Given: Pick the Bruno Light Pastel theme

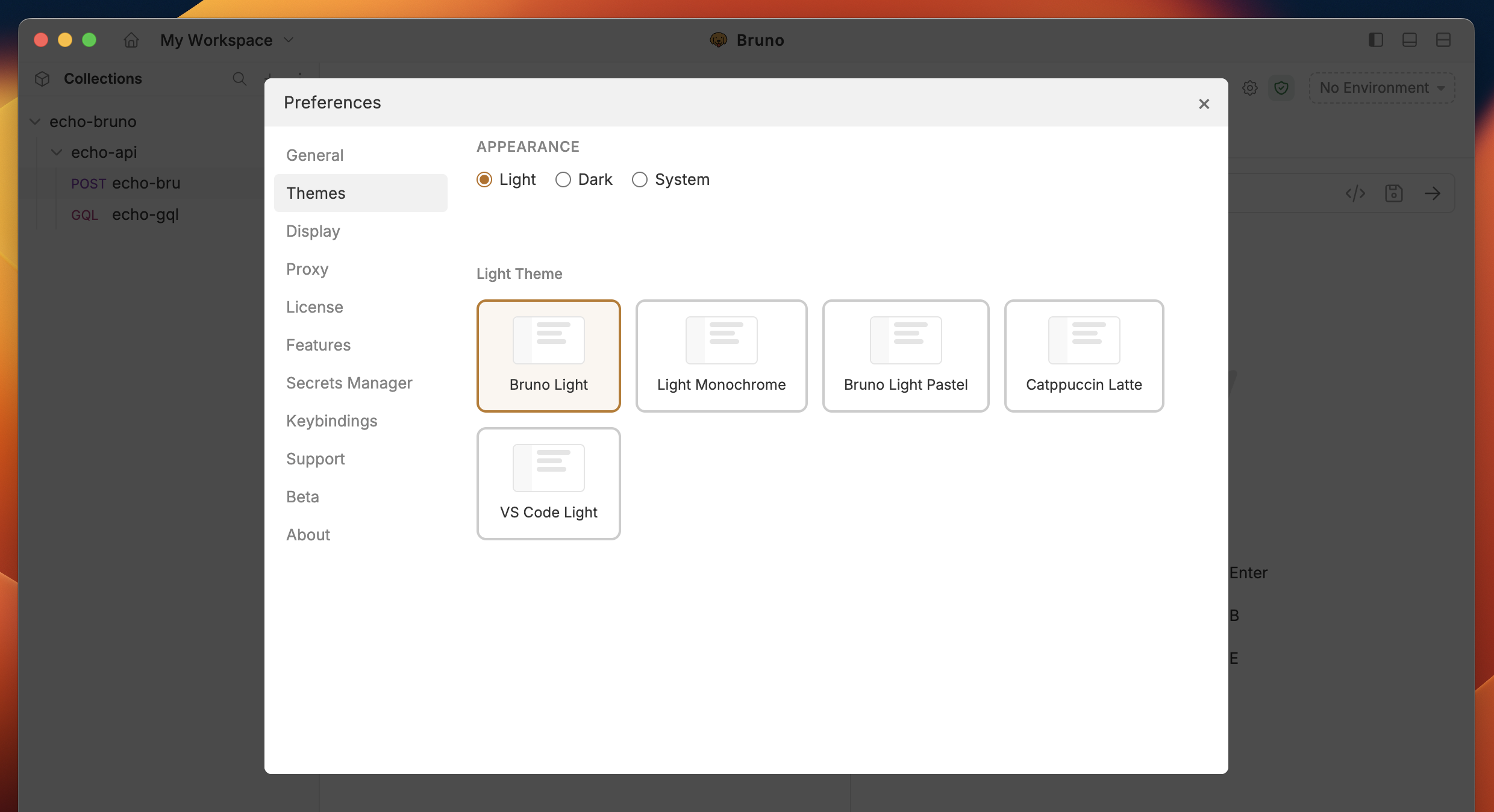Looking at the screenshot, I should [x=905, y=356].
